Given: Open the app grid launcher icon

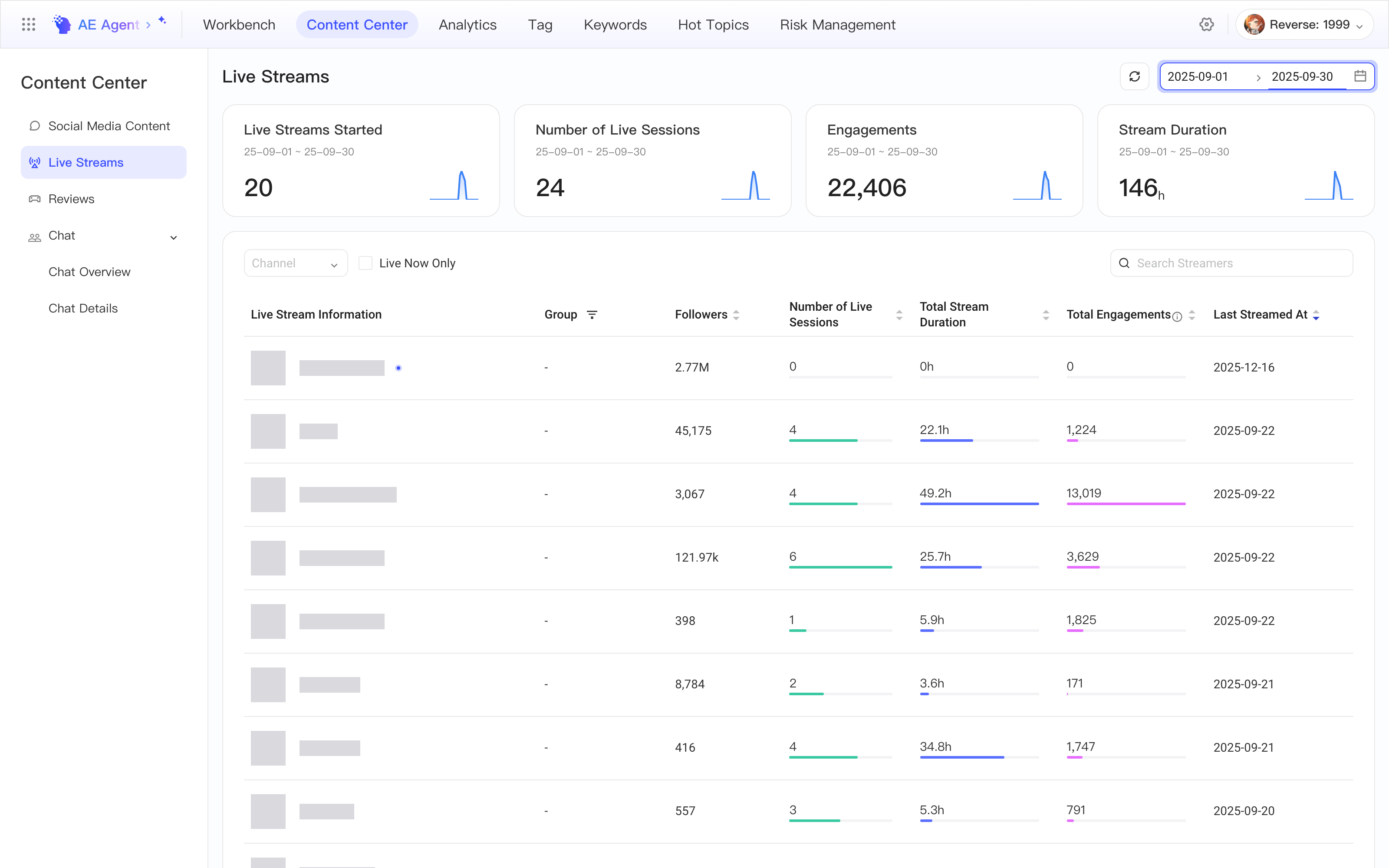Looking at the screenshot, I should [x=28, y=24].
